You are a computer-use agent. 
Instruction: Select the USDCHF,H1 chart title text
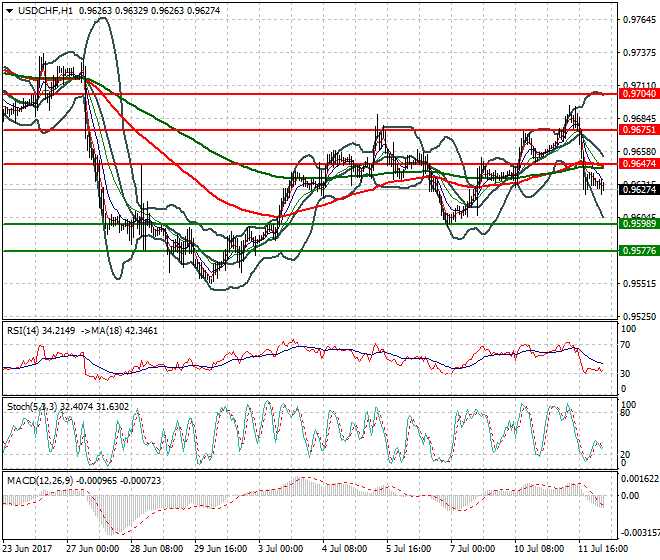click(x=45, y=11)
